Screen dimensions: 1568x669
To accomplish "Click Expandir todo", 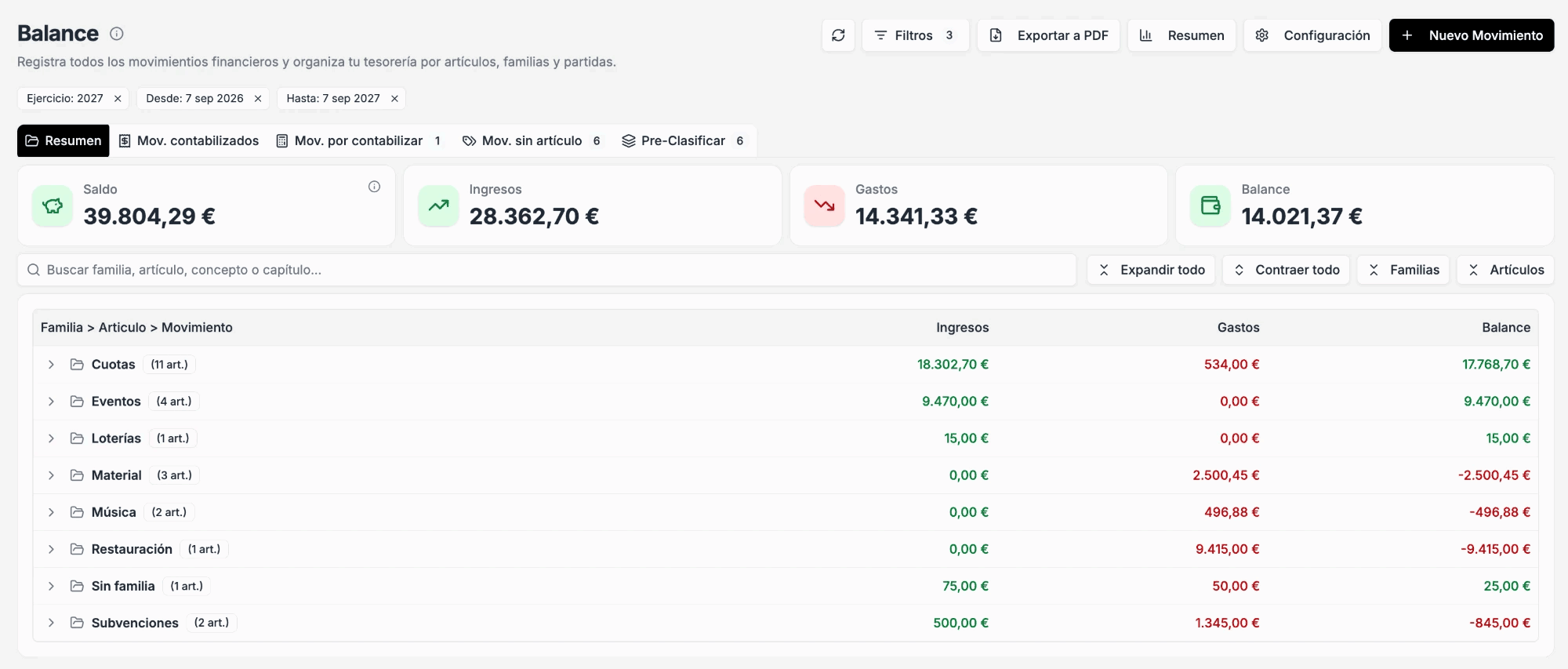I will (x=1151, y=270).
